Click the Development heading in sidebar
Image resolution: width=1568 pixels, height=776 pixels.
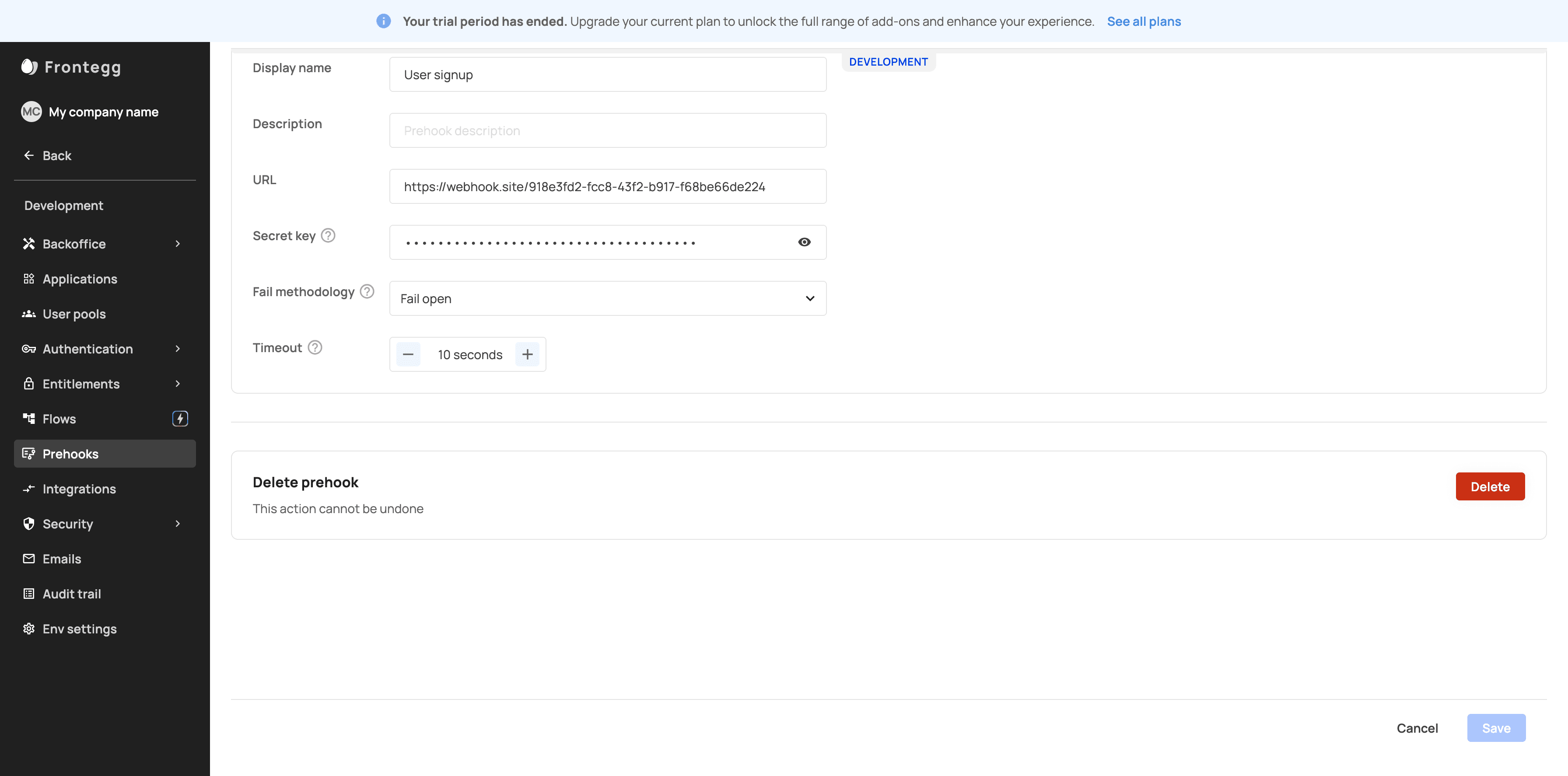(x=64, y=206)
